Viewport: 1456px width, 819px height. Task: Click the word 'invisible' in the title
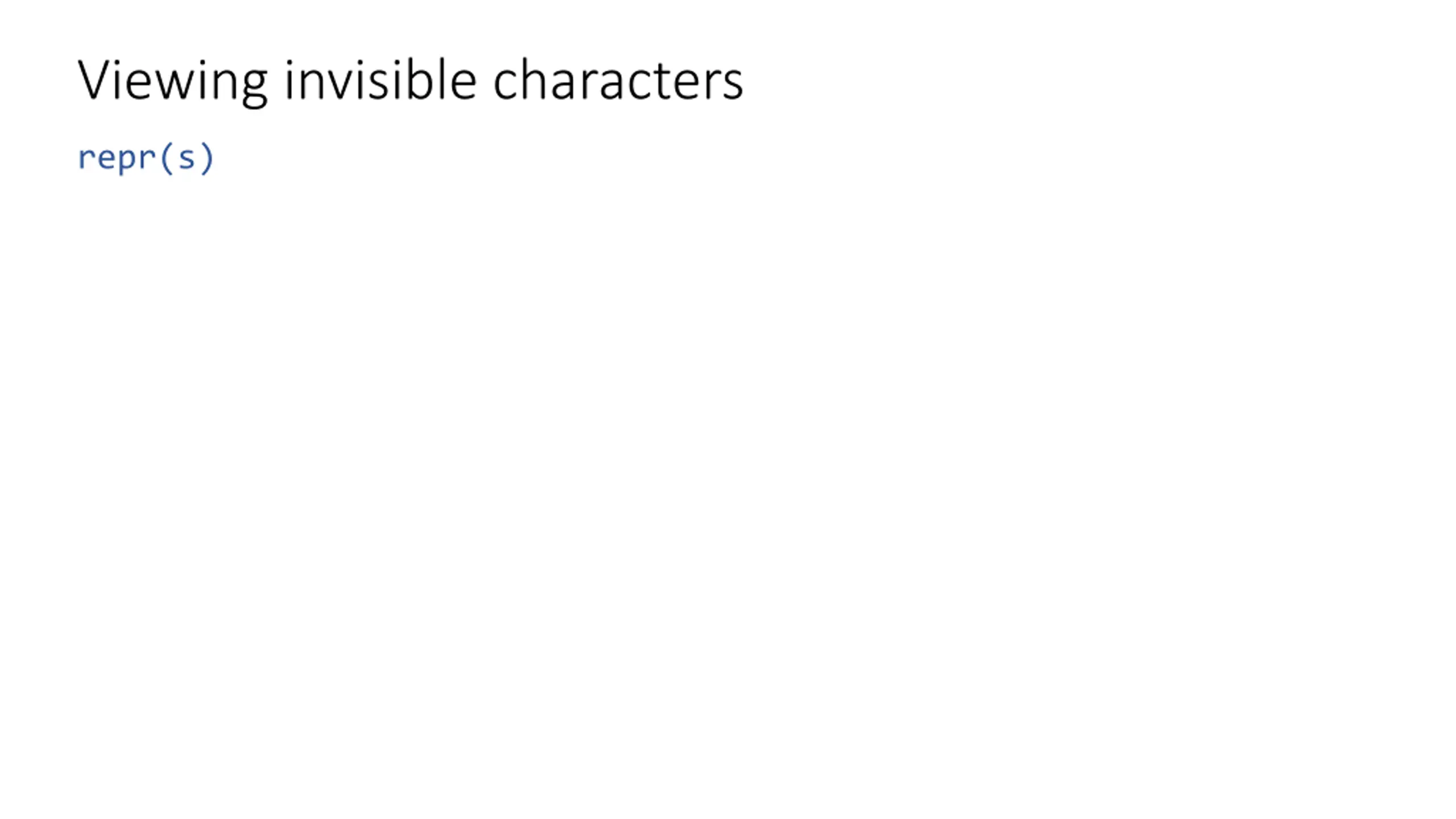click(380, 81)
